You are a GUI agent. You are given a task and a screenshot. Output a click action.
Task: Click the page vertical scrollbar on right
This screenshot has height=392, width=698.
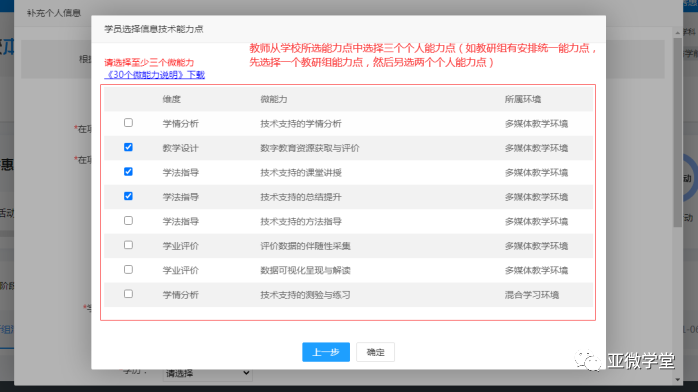pyautogui.click(x=678, y=132)
